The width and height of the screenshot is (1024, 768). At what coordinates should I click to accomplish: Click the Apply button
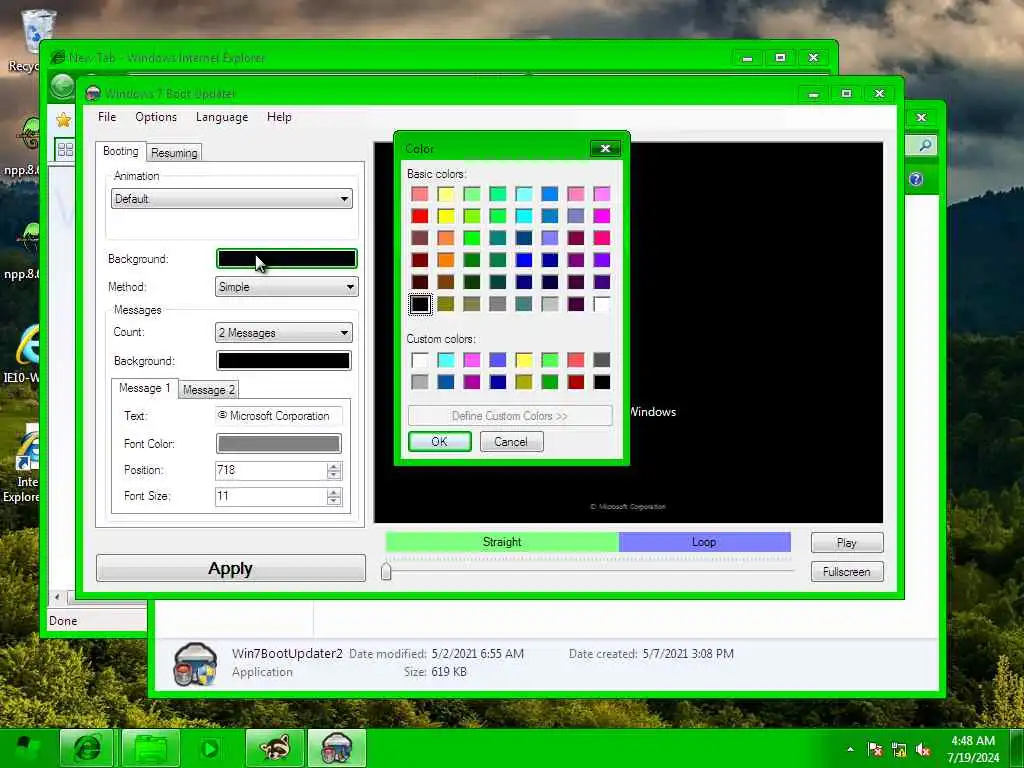coord(231,568)
